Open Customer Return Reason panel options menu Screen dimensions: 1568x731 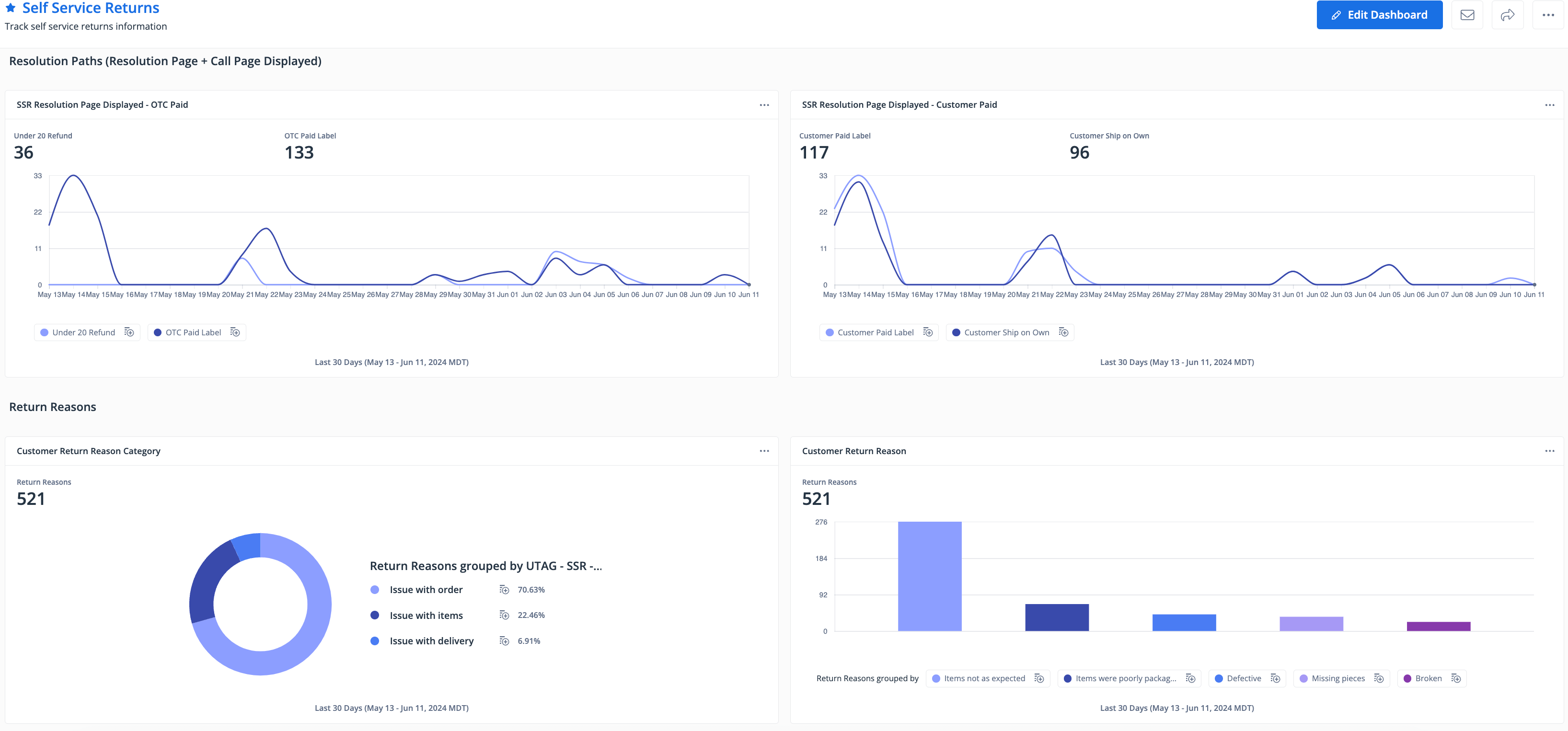click(1549, 451)
